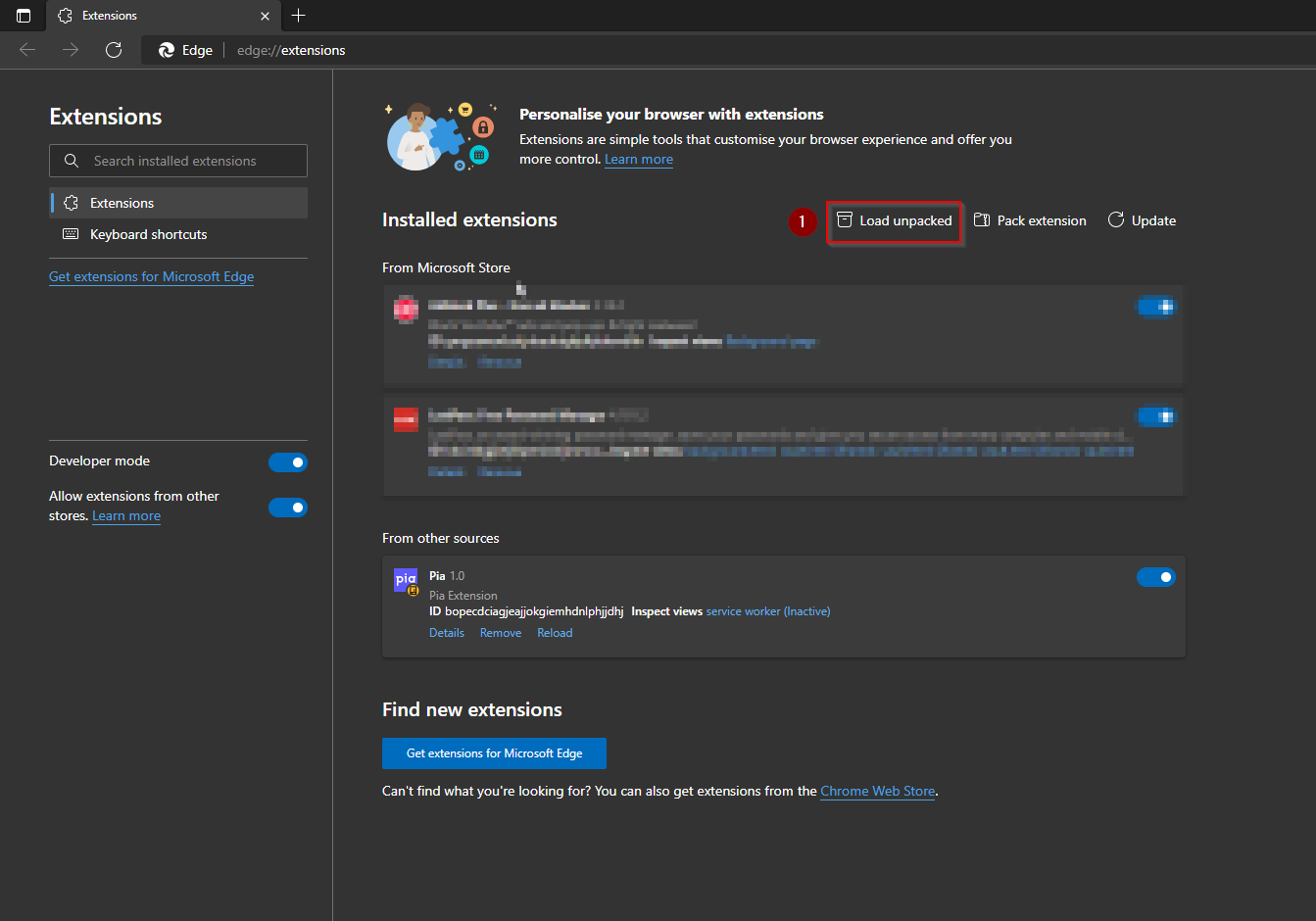This screenshot has height=921, width=1316.
Task: Go forward with the forward arrow
Action: pyautogui.click(x=71, y=50)
